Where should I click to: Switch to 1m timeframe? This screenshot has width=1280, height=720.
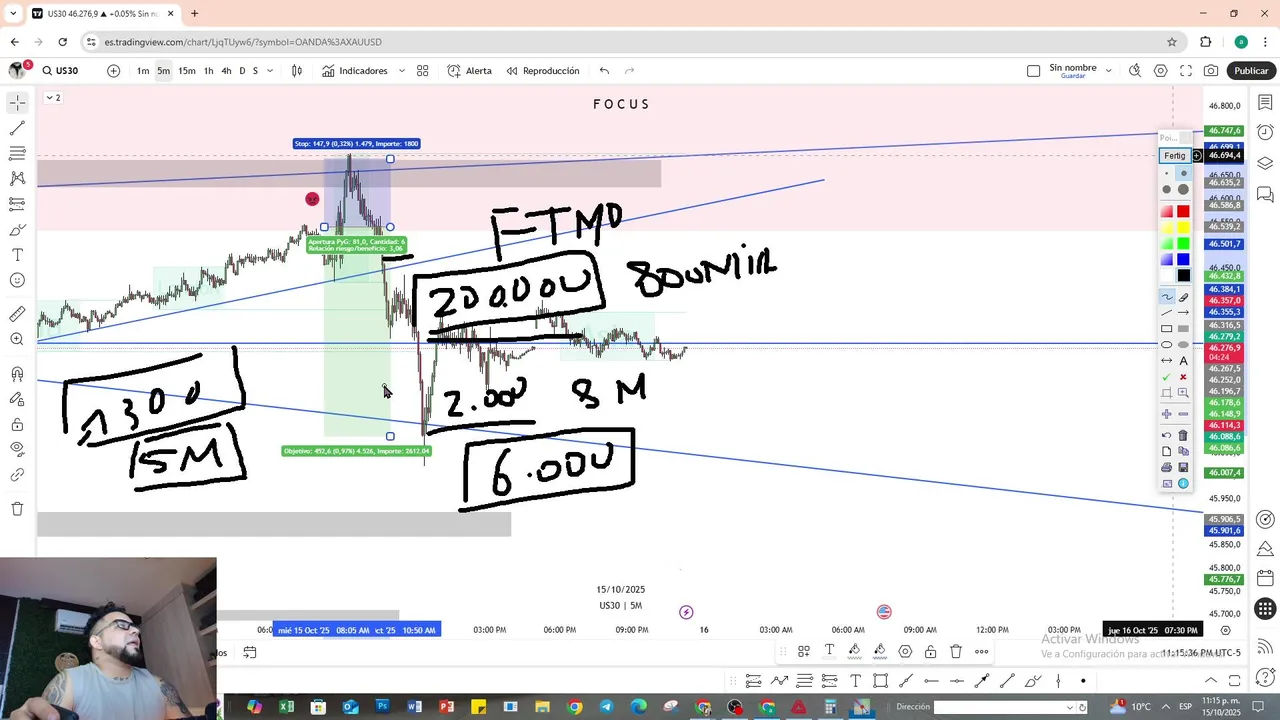coord(143,71)
